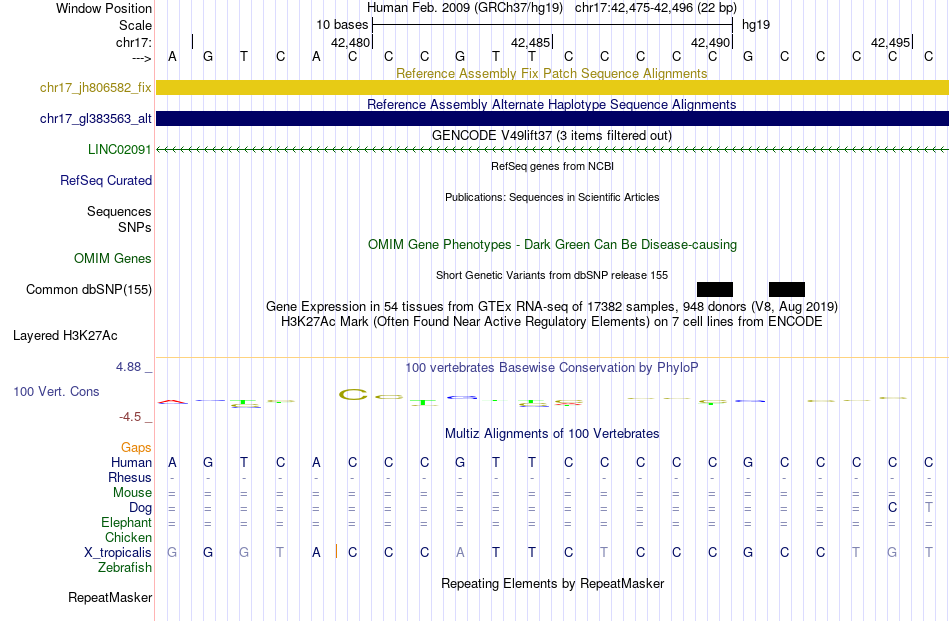Click the 42,495 ruler coordinate
950x621 pixels.
[x=890, y=42]
